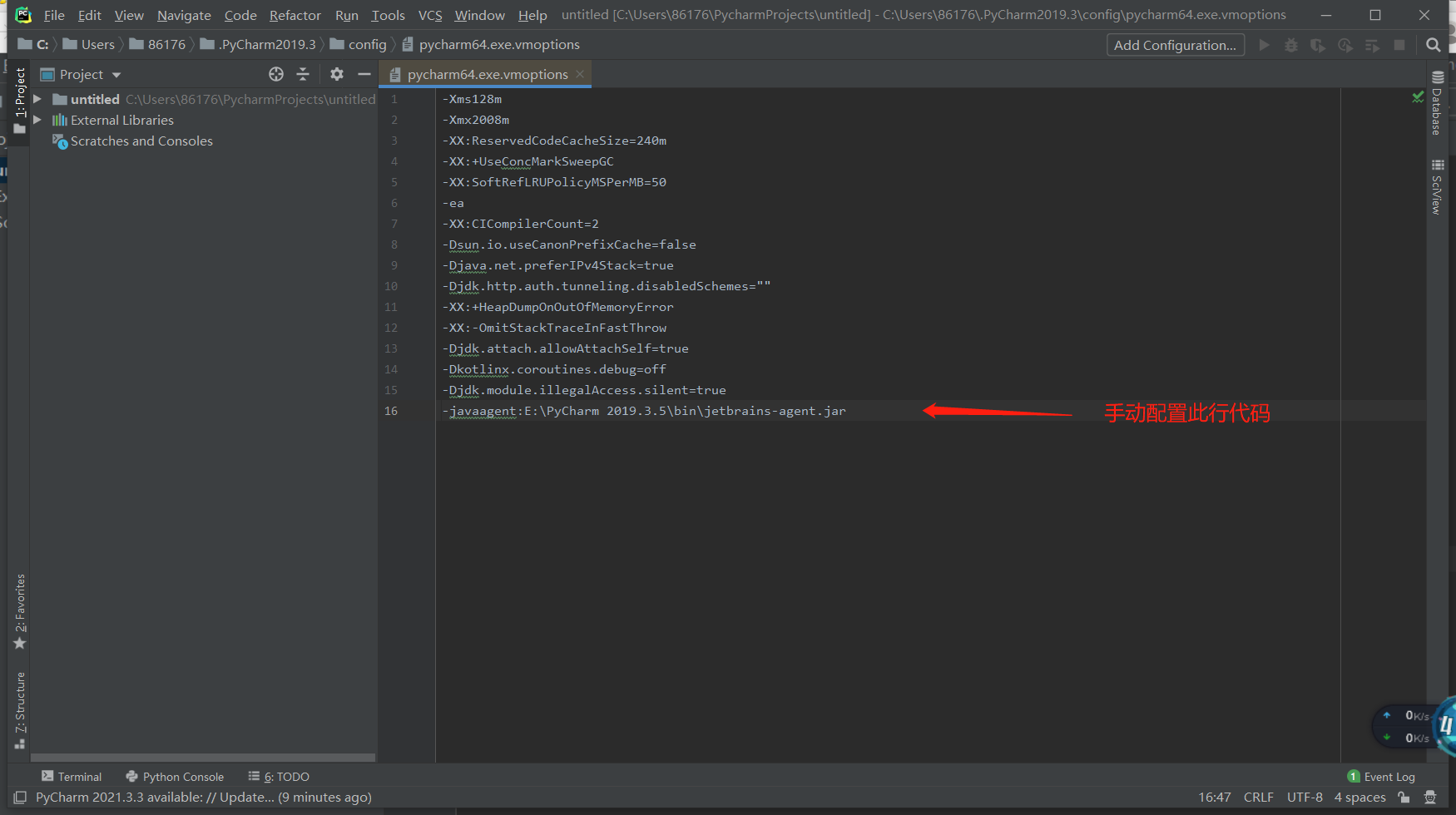Click Run with Coverage shield icon
Viewport: 1456px width, 815px height.
click(1318, 45)
